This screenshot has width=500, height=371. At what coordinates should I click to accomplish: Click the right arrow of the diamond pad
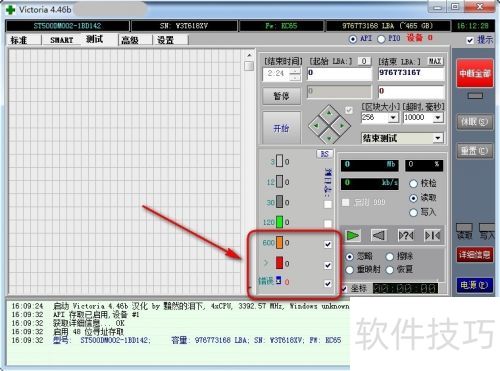[342, 126]
